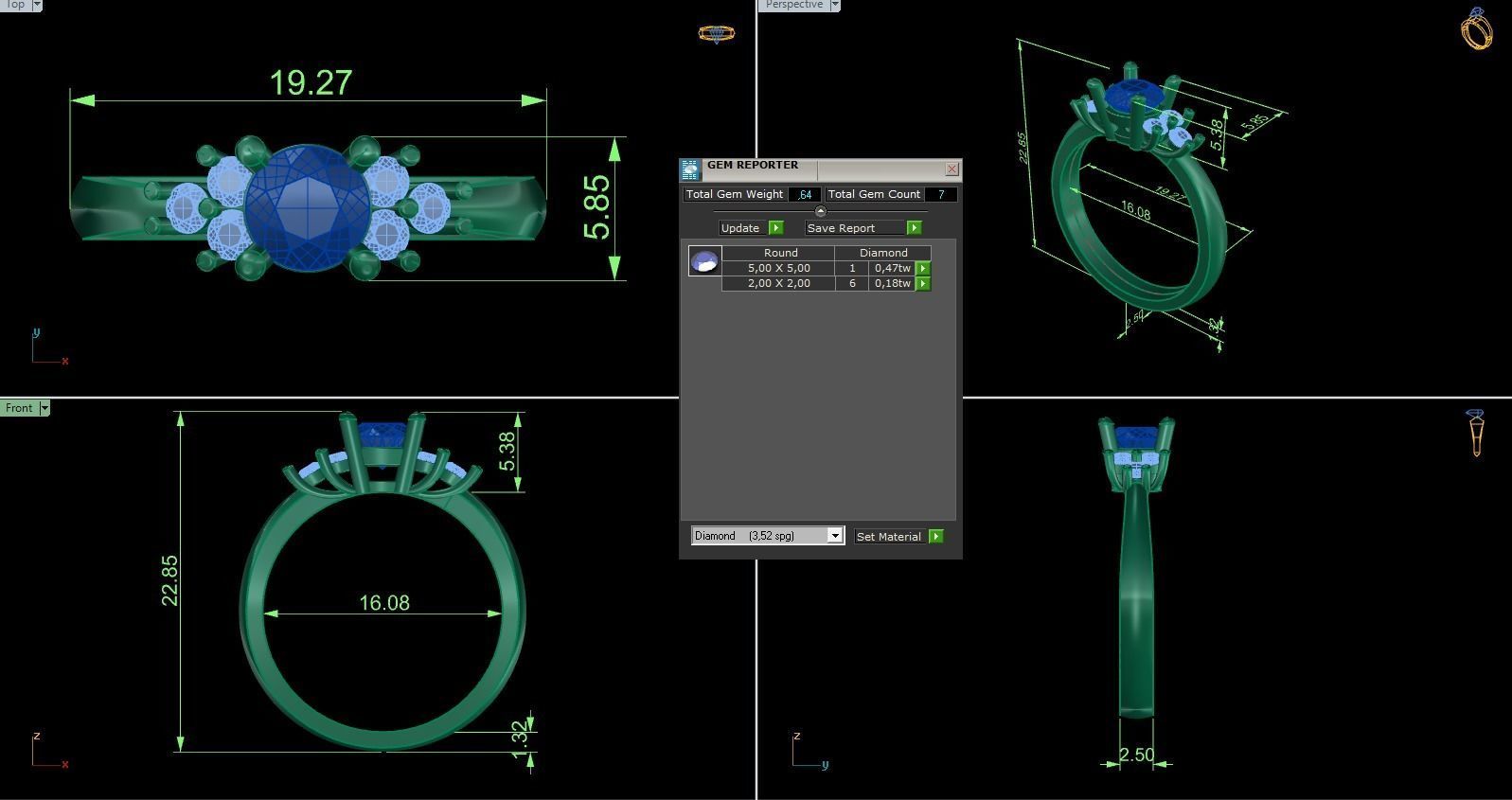Open the Front viewport menu arrow
Screen dimensions: 1512x800
44,408
